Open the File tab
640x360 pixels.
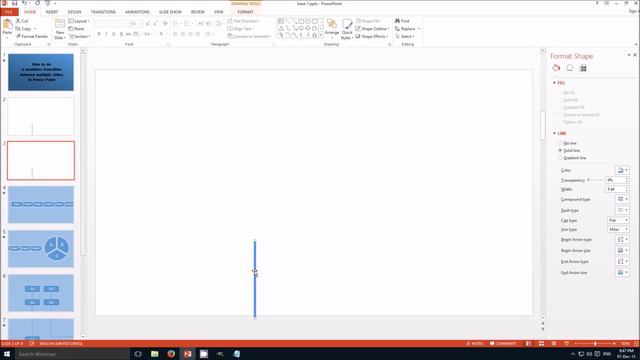click(x=9, y=12)
